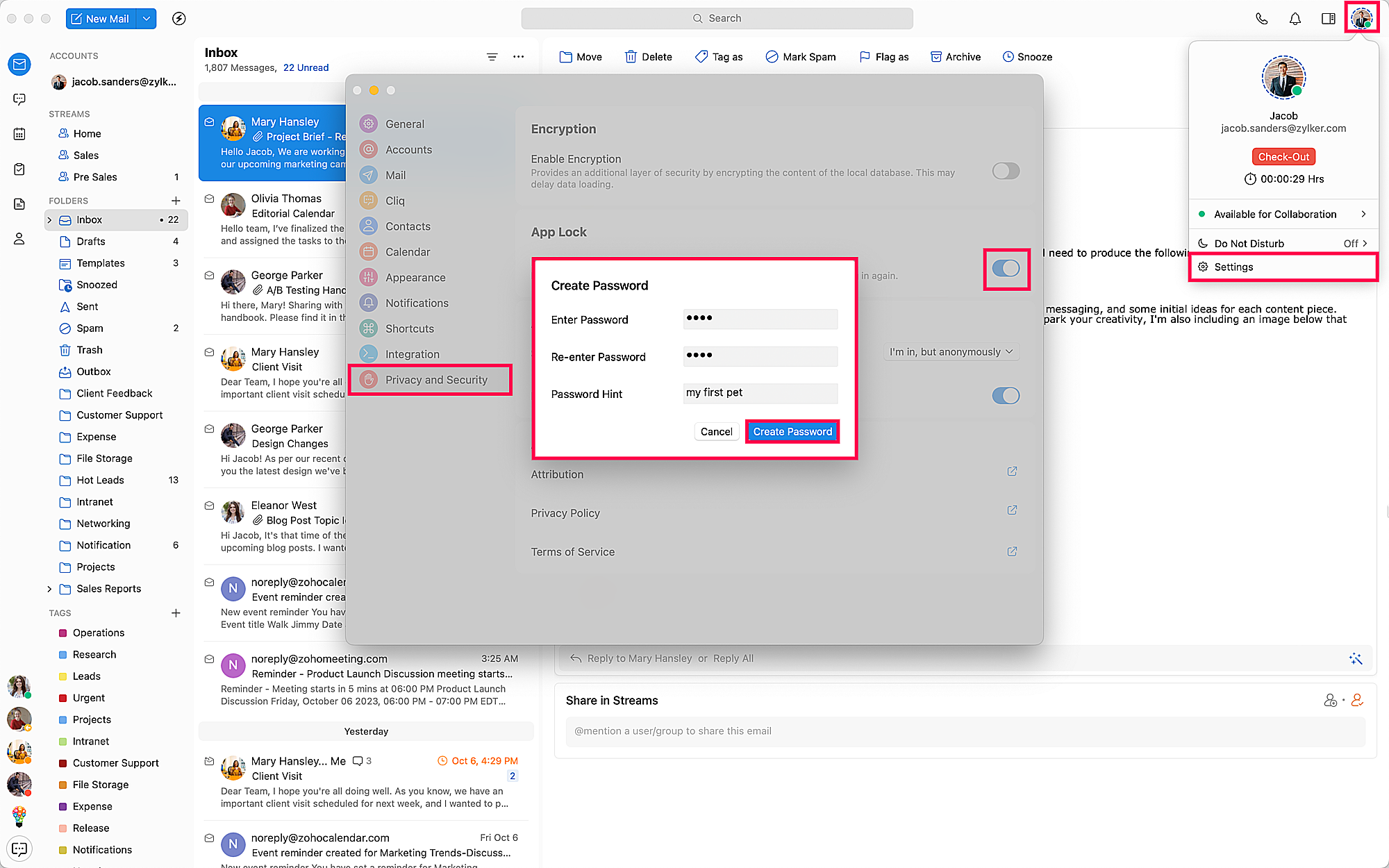The height and width of the screenshot is (868, 1389).
Task: Click the Snooze clock icon
Action: coord(1008,57)
